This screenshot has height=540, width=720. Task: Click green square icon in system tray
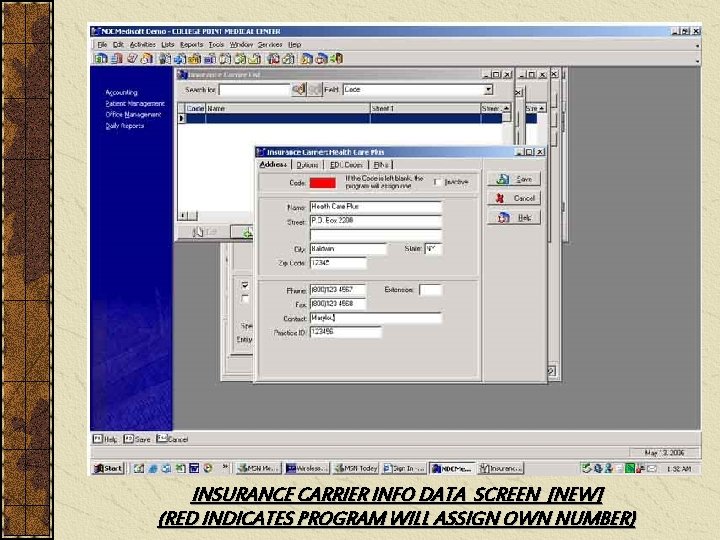coord(630,468)
